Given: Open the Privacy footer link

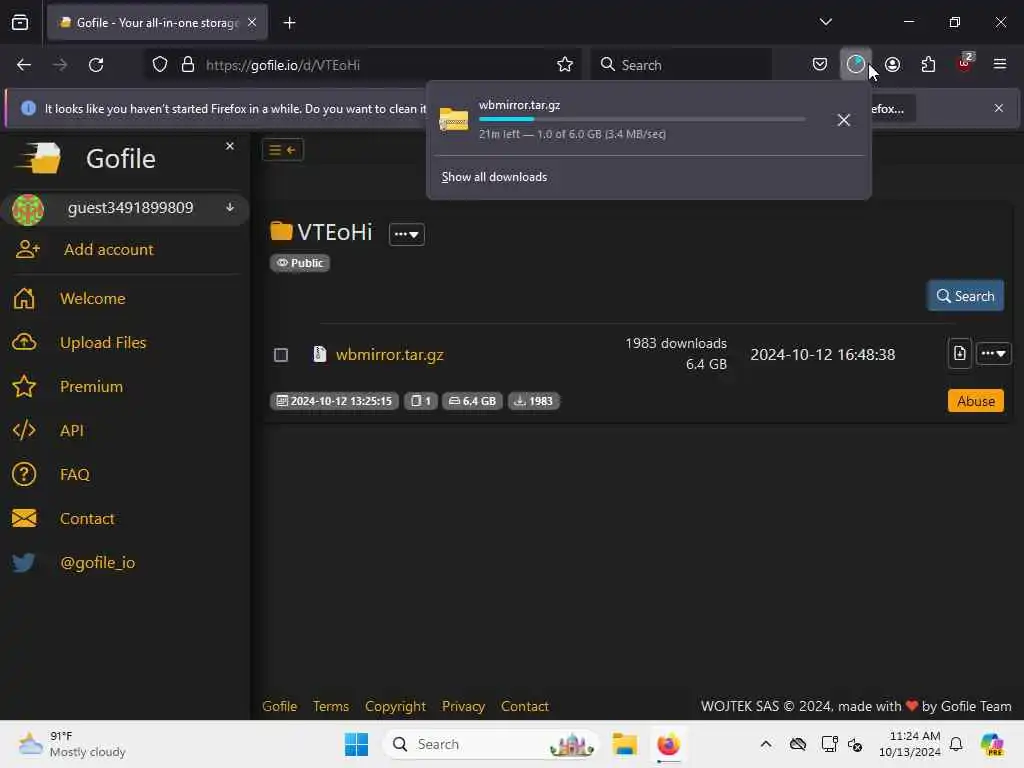Looking at the screenshot, I should (463, 706).
